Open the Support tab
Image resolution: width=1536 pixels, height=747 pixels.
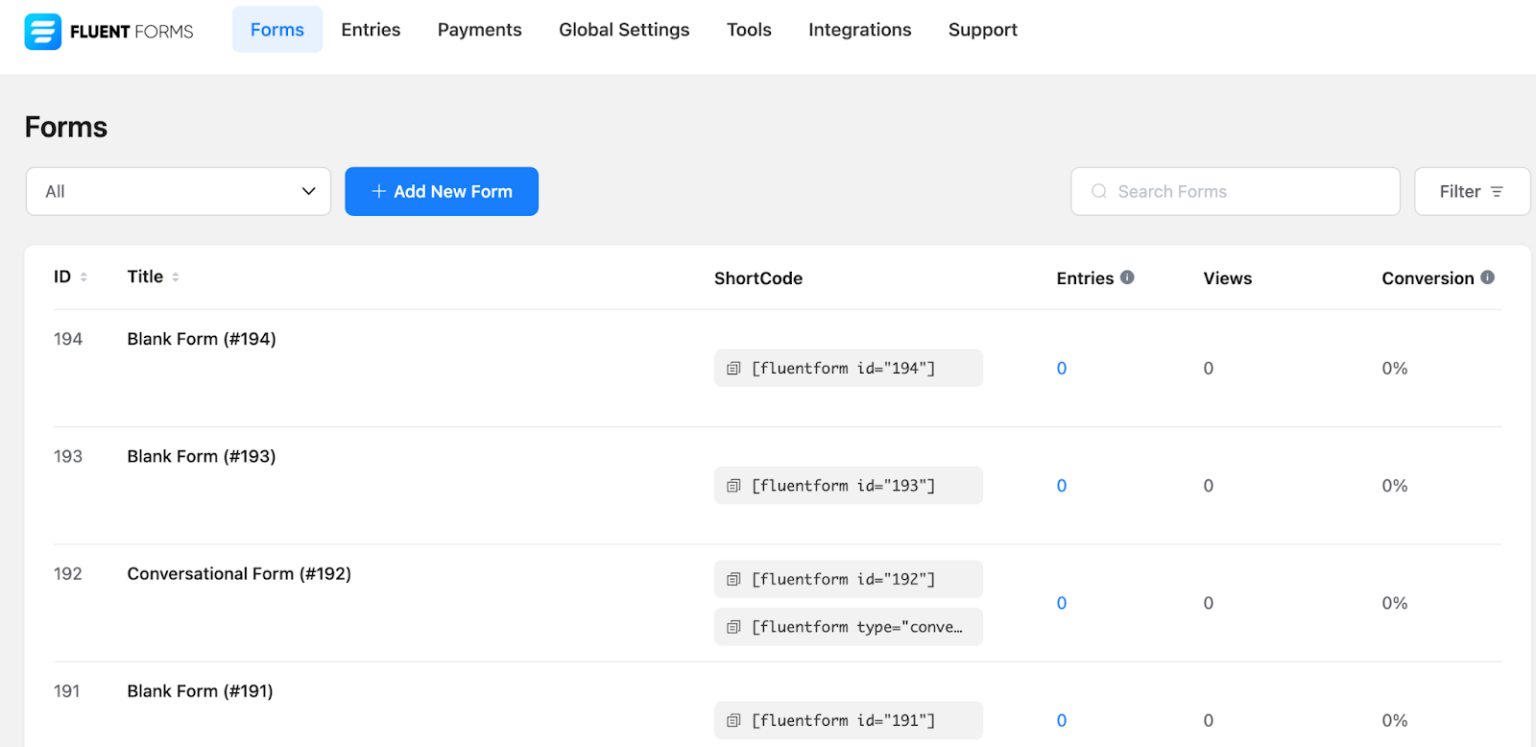tap(983, 30)
